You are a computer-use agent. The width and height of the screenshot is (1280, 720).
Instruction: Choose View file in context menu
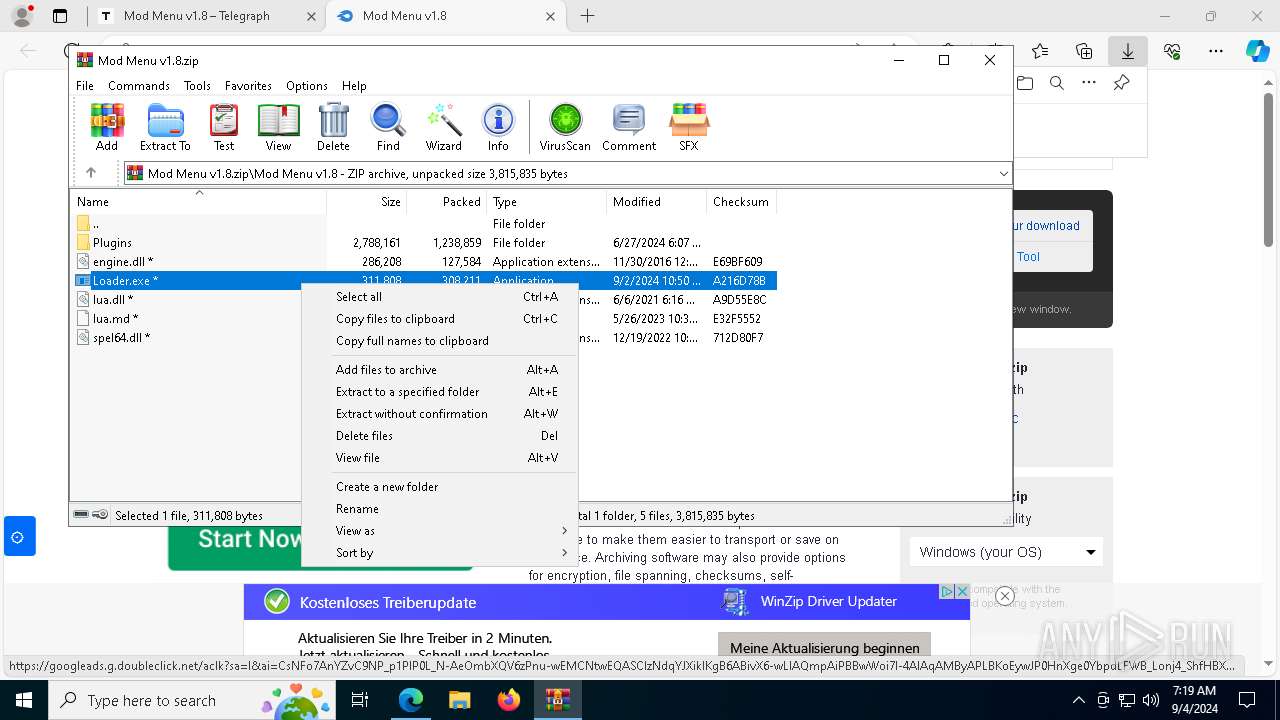point(440,458)
